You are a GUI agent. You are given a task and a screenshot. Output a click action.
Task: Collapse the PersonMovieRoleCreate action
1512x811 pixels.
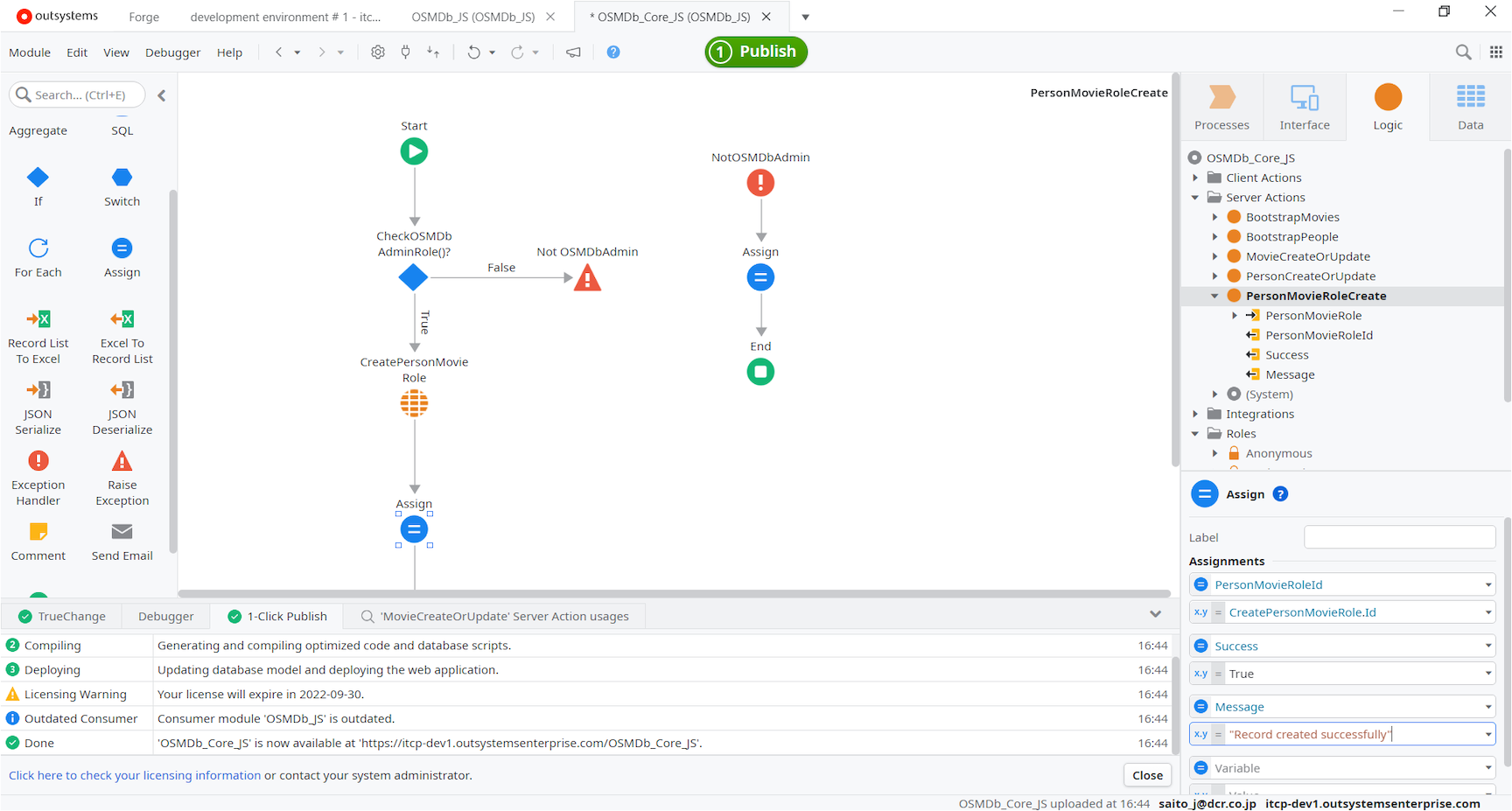[x=1214, y=296]
